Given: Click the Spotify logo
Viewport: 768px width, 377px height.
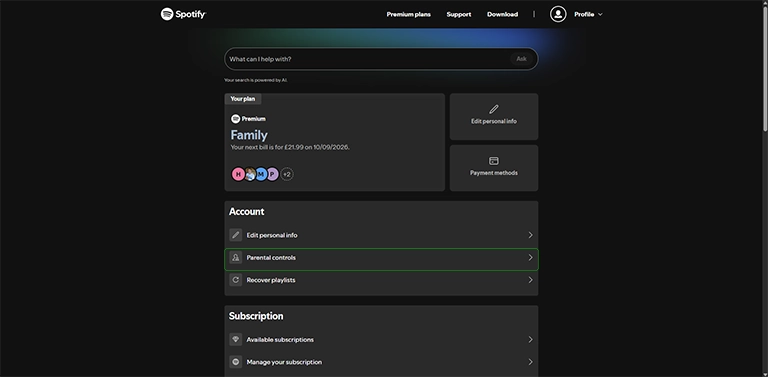Looking at the screenshot, I should [183, 14].
